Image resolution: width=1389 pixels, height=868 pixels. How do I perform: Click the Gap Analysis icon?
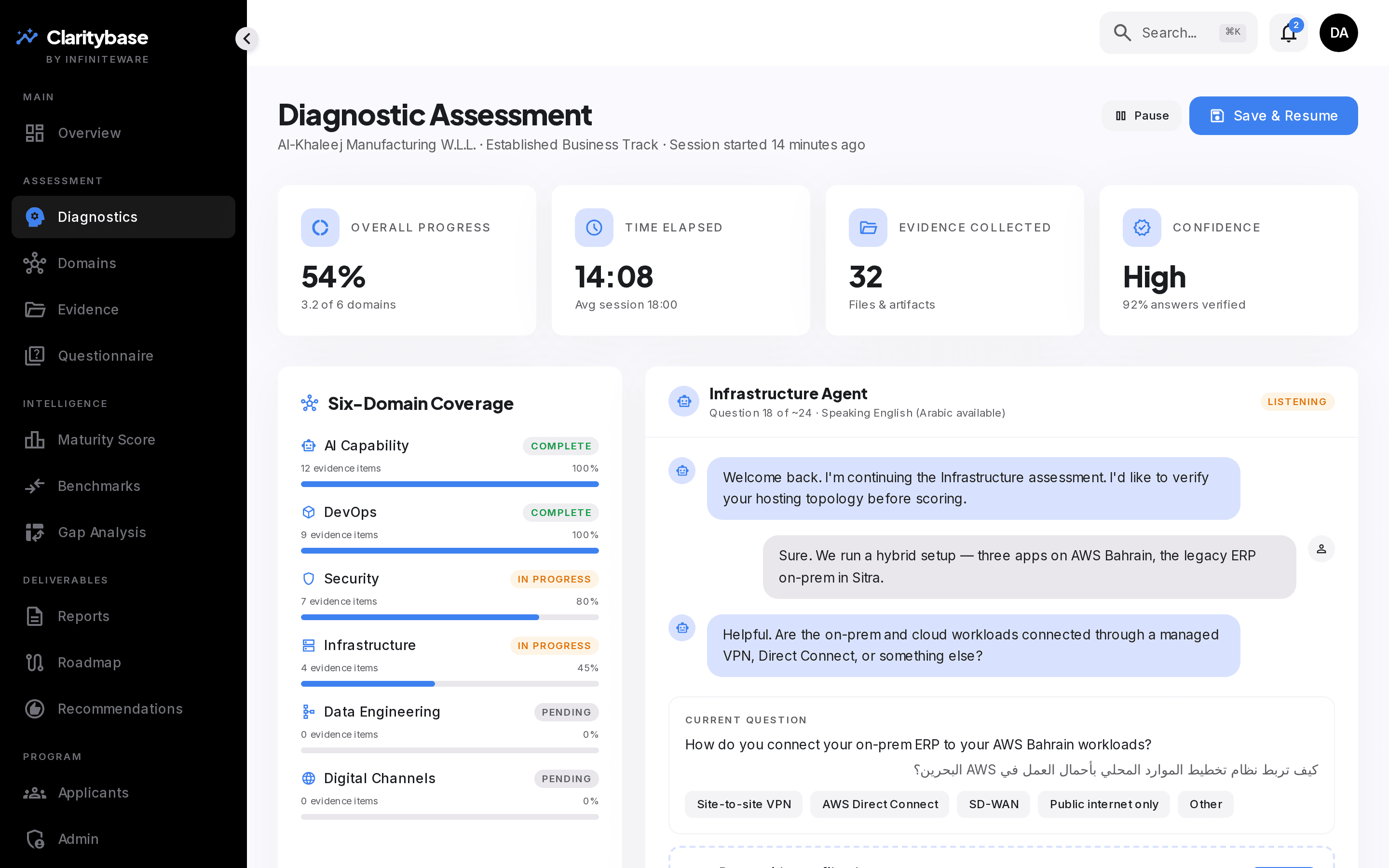pos(34,532)
